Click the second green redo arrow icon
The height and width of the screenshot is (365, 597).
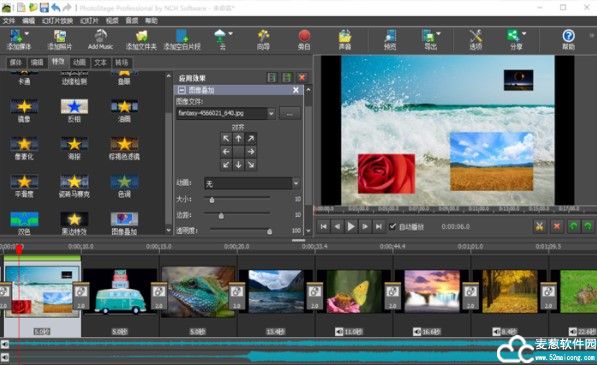click(x=588, y=226)
